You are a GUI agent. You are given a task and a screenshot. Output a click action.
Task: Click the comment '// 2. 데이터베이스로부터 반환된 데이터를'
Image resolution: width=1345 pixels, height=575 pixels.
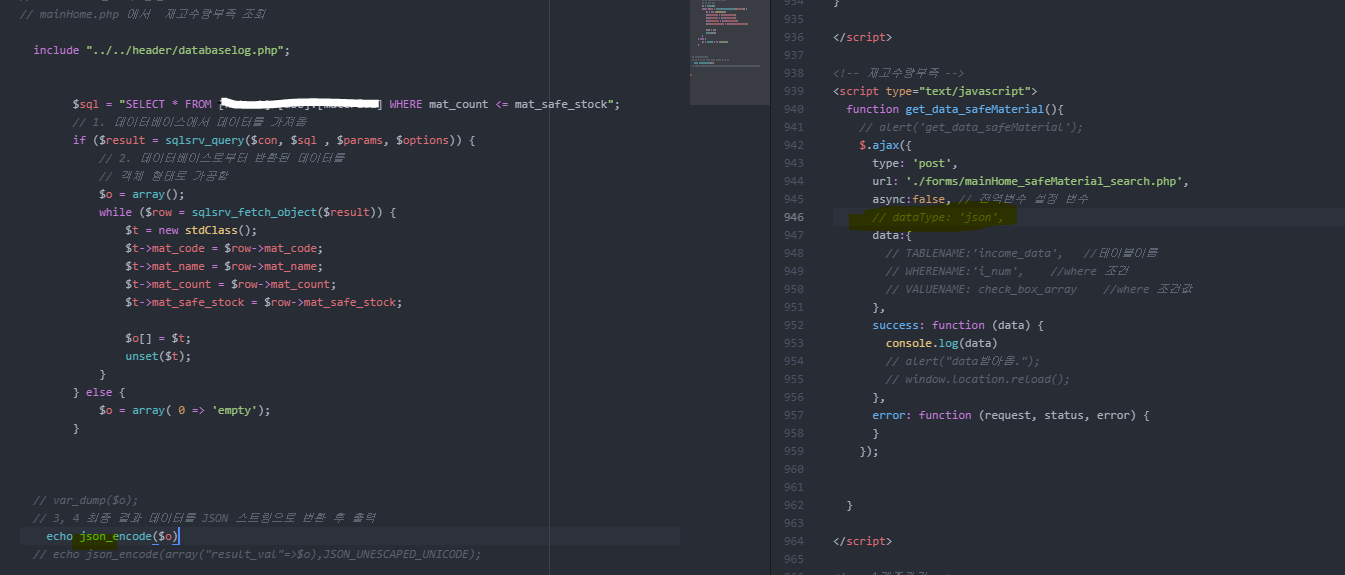click(x=221, y=158)
